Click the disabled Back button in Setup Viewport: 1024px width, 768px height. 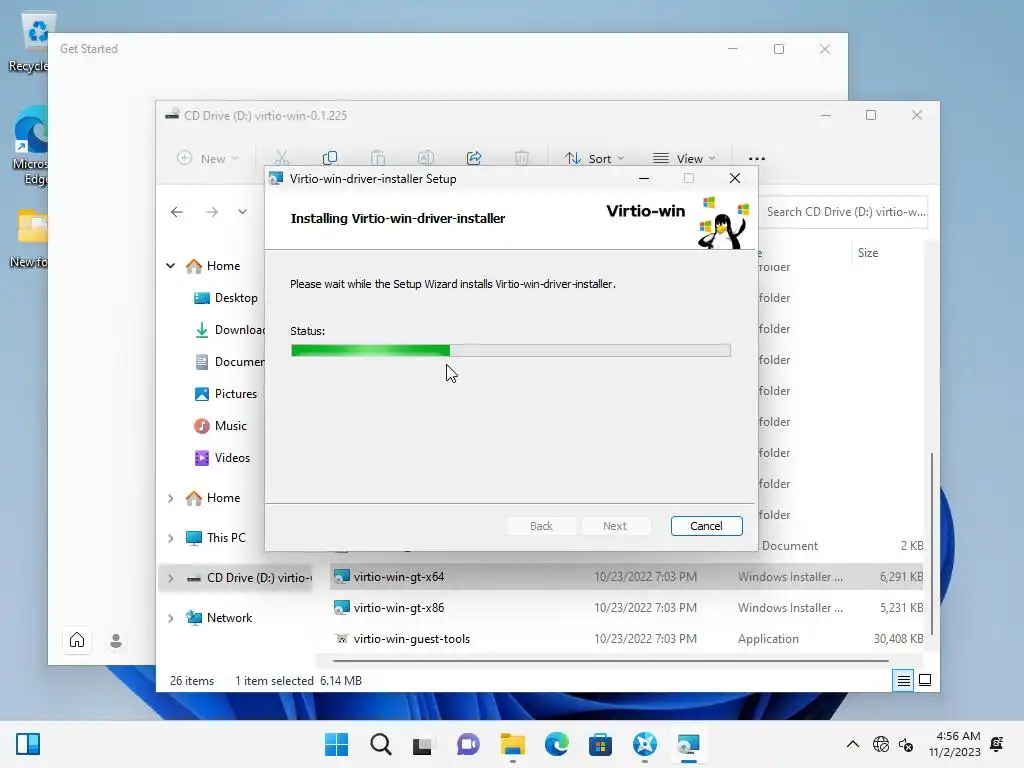[x=541, y=526]
